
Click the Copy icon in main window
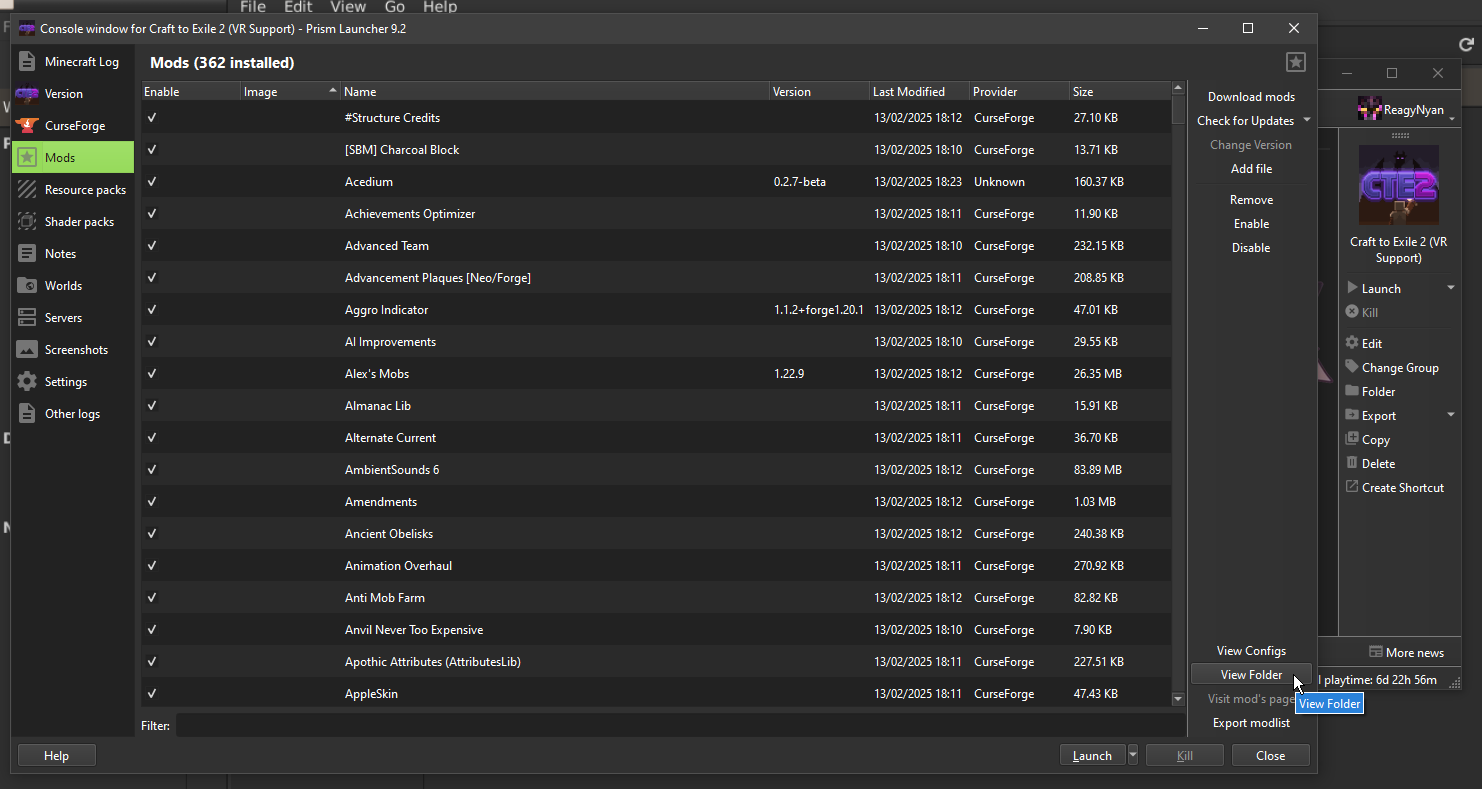point(1352,439)
